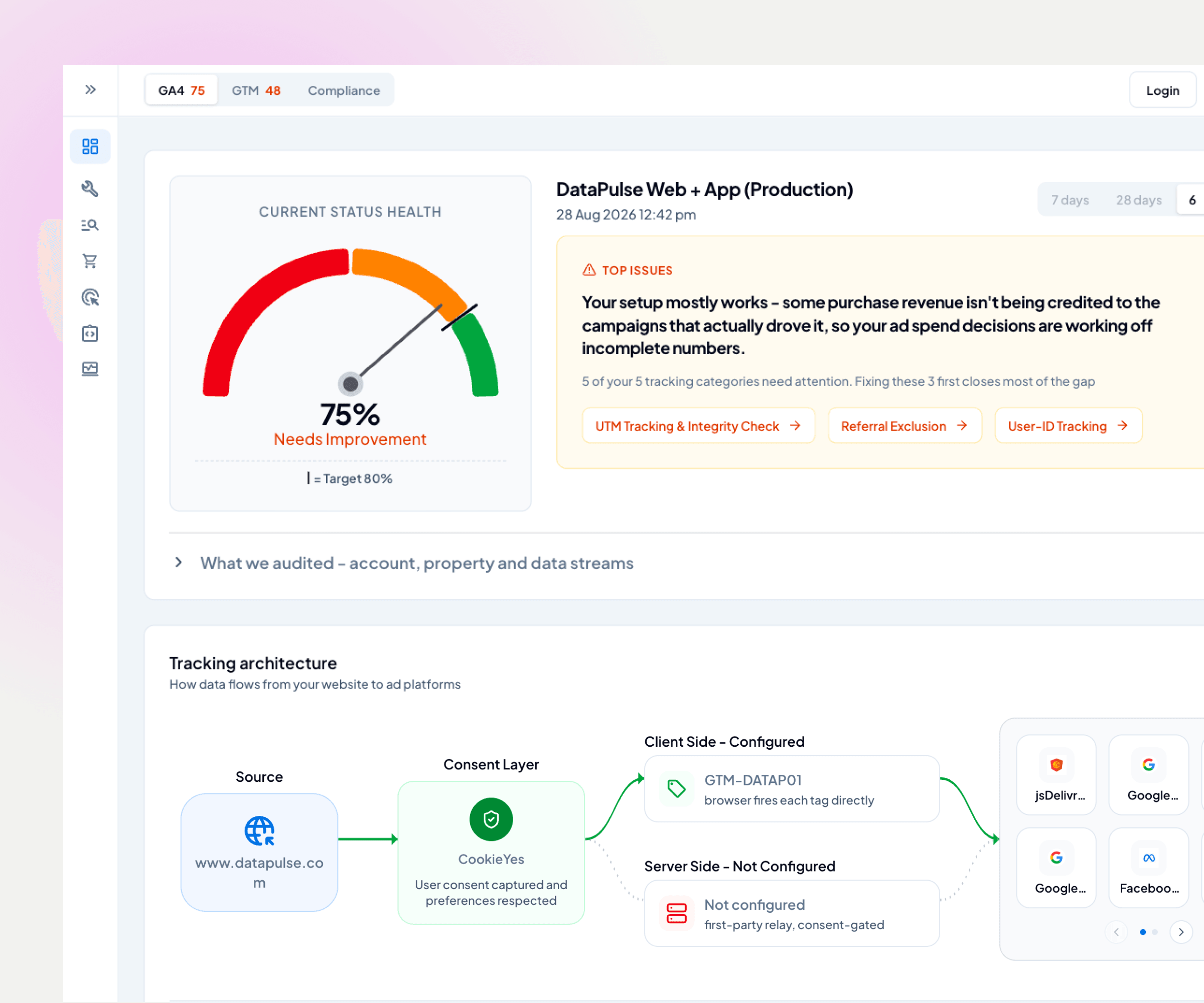Click the first carousel pagination dot

point(1143,932)
